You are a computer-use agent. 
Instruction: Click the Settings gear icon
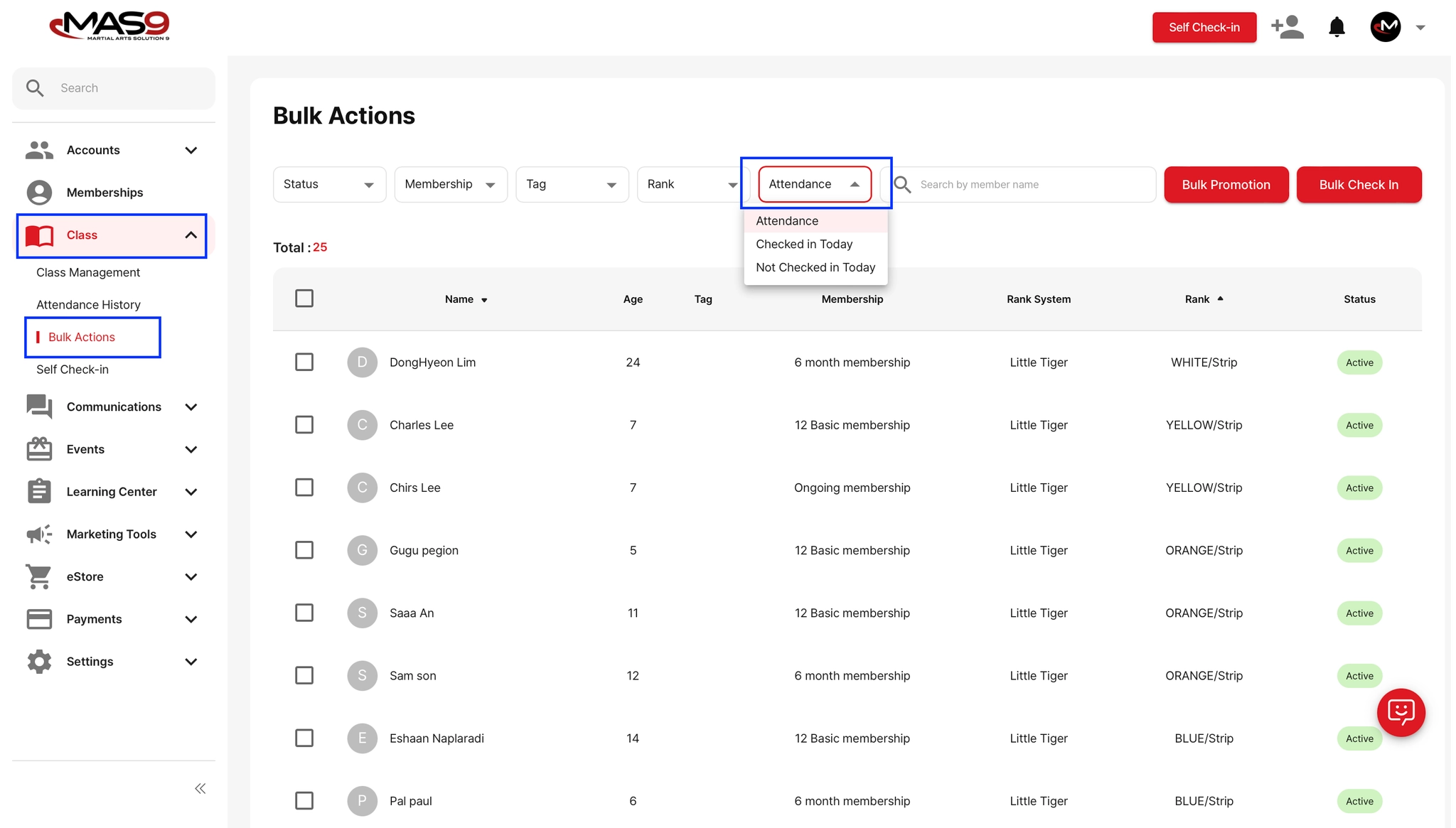coord(39,662)
